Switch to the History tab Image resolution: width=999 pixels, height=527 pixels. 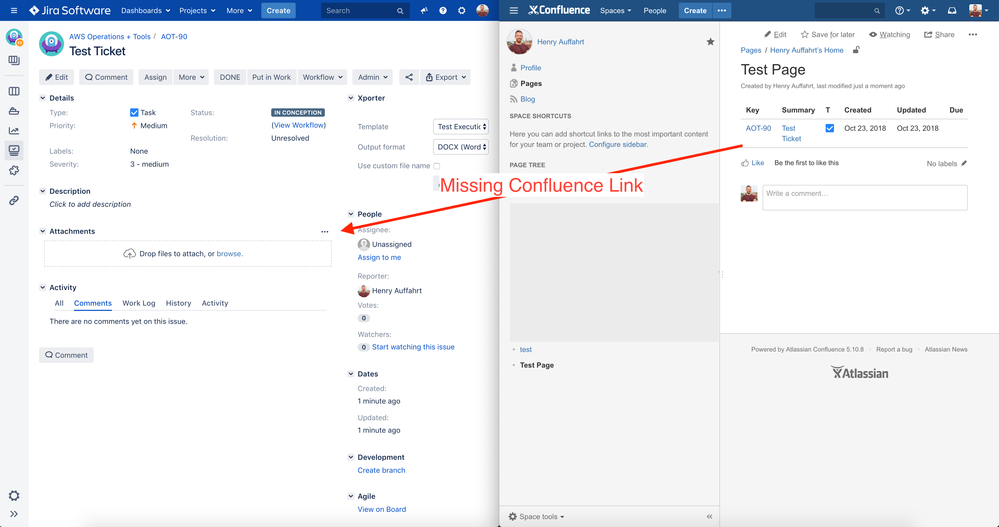click(178, 303)
